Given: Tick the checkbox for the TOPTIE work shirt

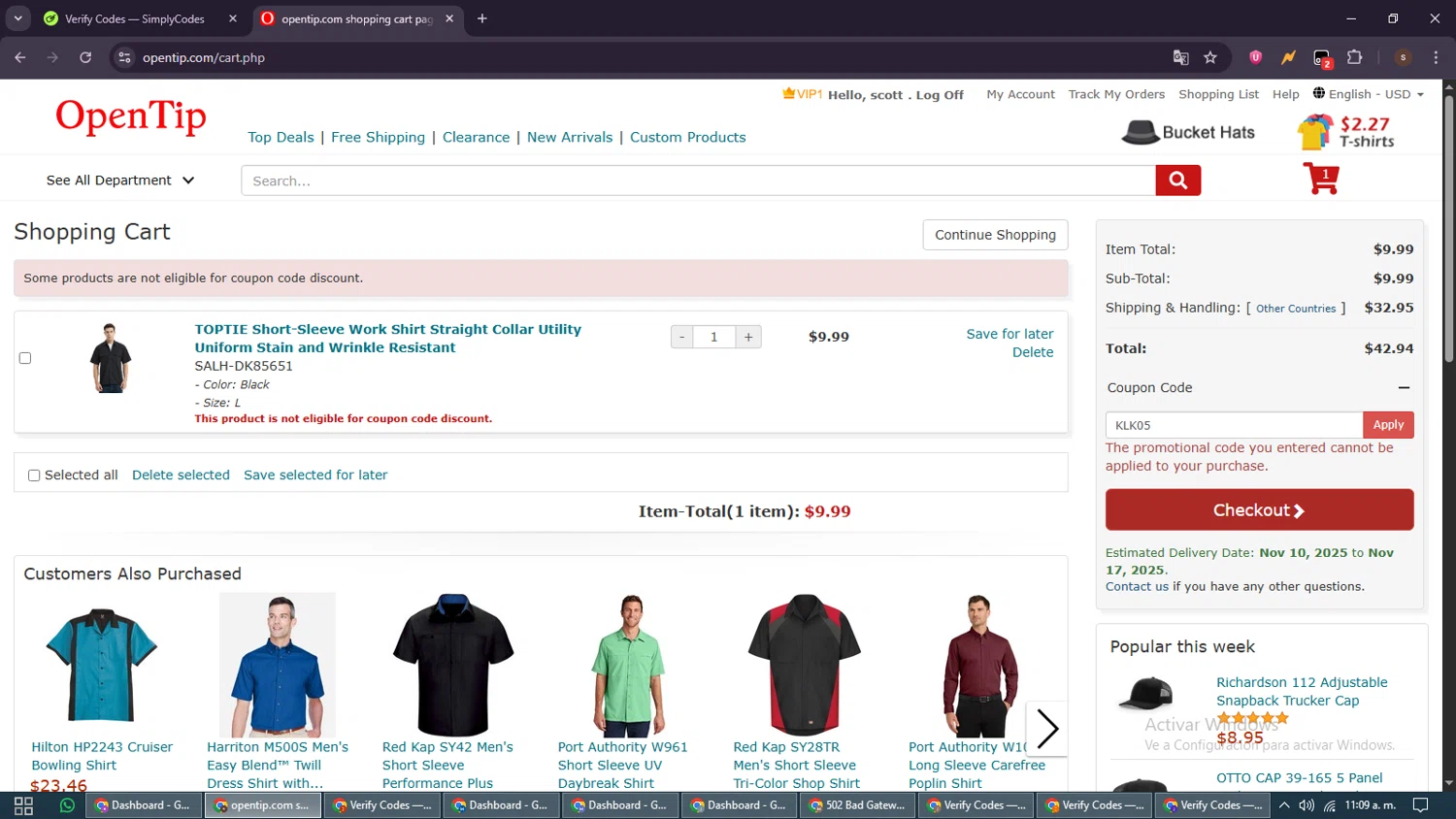Looking at the screenshot, I should point(25,358).
